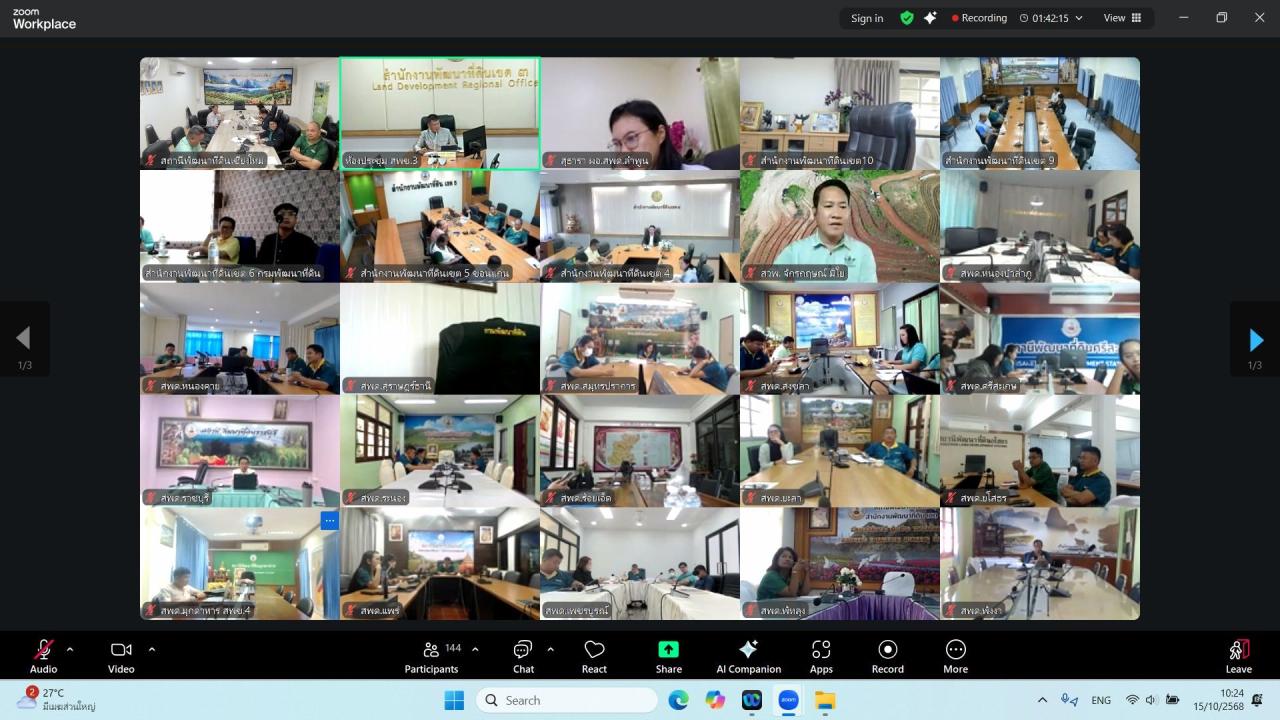The height and width of the screenshot is (720, 1280).
Task: Go to next page of video gallery
Action: point(1255,340)
